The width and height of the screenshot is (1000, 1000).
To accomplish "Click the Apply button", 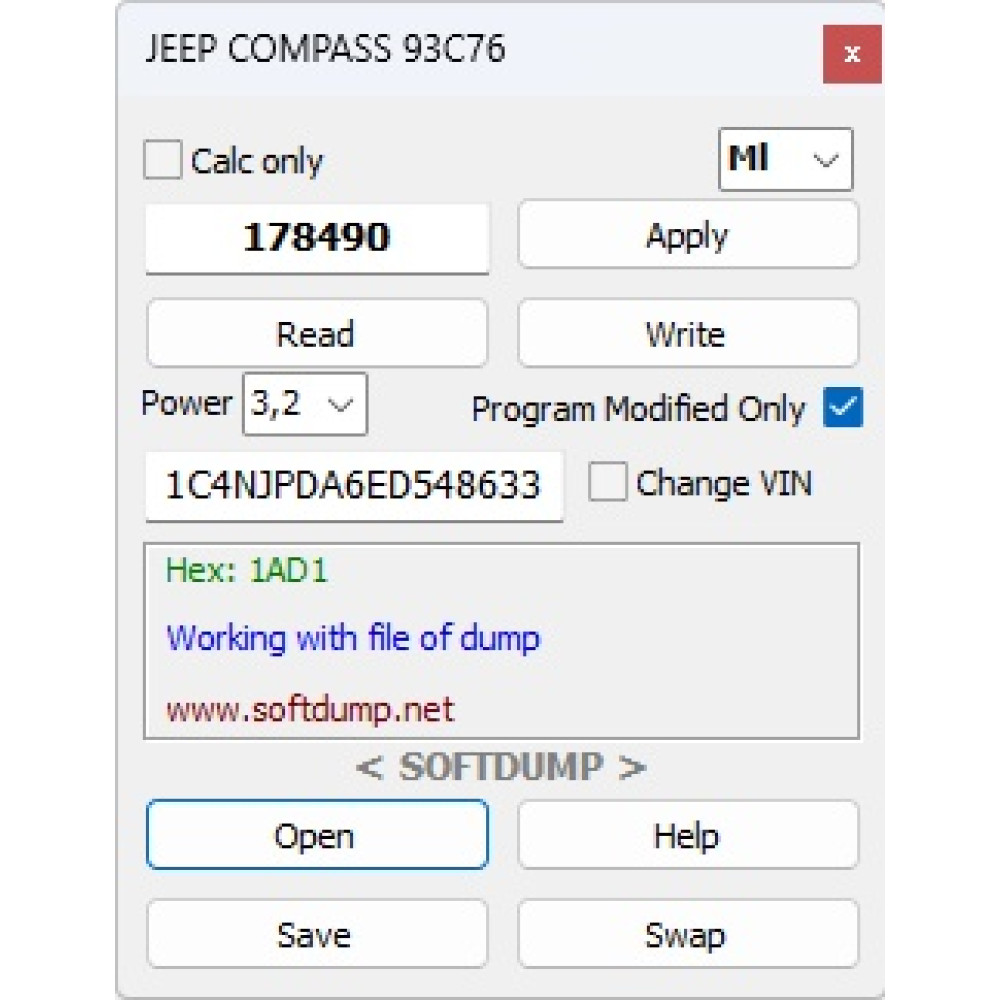I will [x=688, y=235].
